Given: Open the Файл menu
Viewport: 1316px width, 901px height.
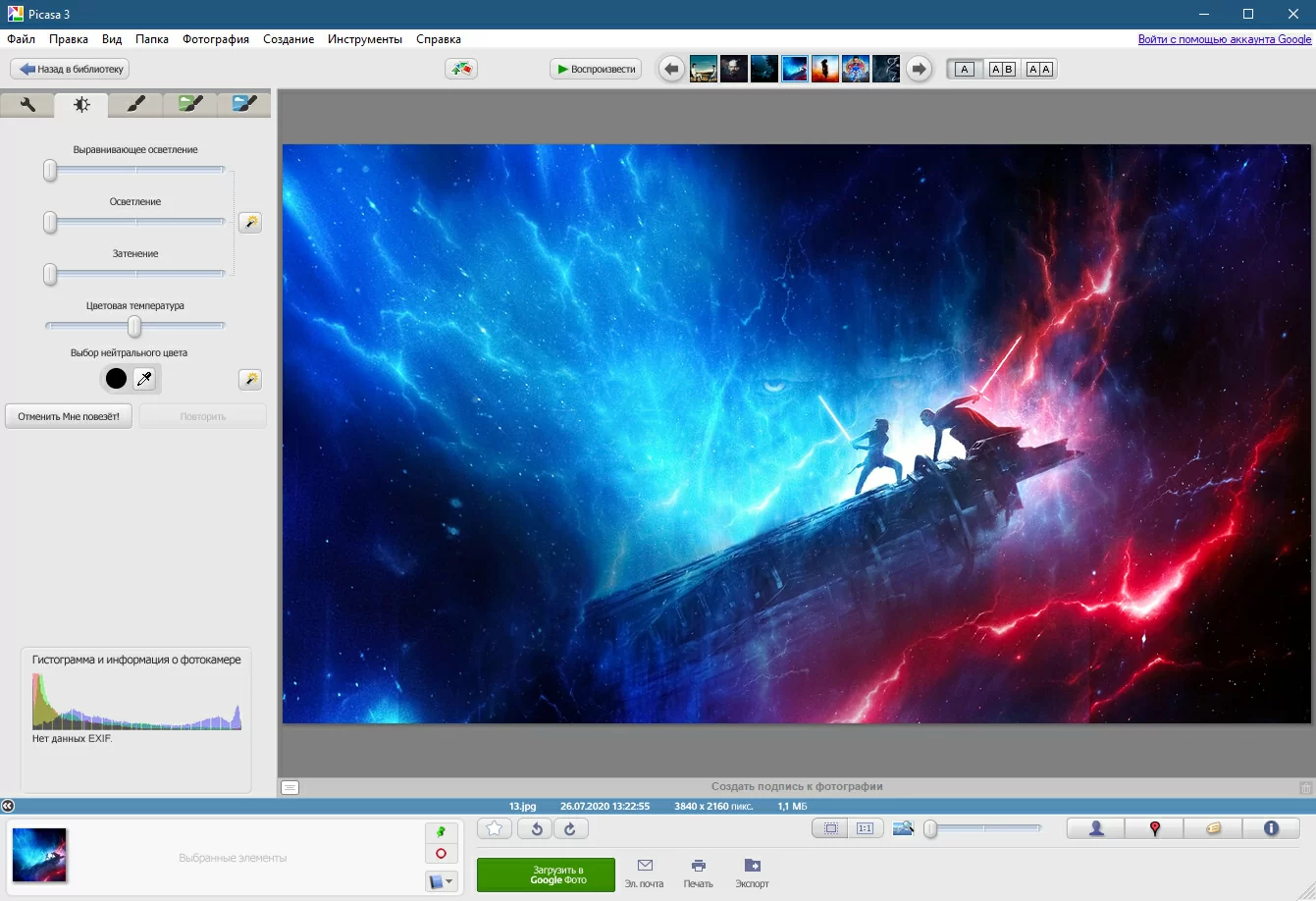Looking at the screenshot, I should coord(21,39).
